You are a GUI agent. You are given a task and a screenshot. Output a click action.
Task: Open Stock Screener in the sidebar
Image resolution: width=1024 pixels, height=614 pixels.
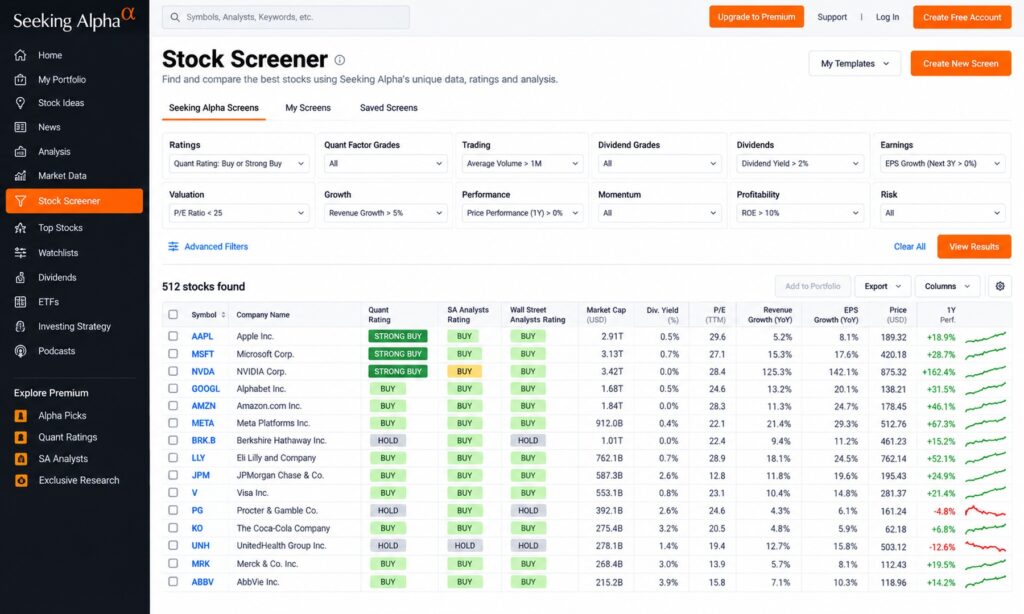click(x=74, y=201)
